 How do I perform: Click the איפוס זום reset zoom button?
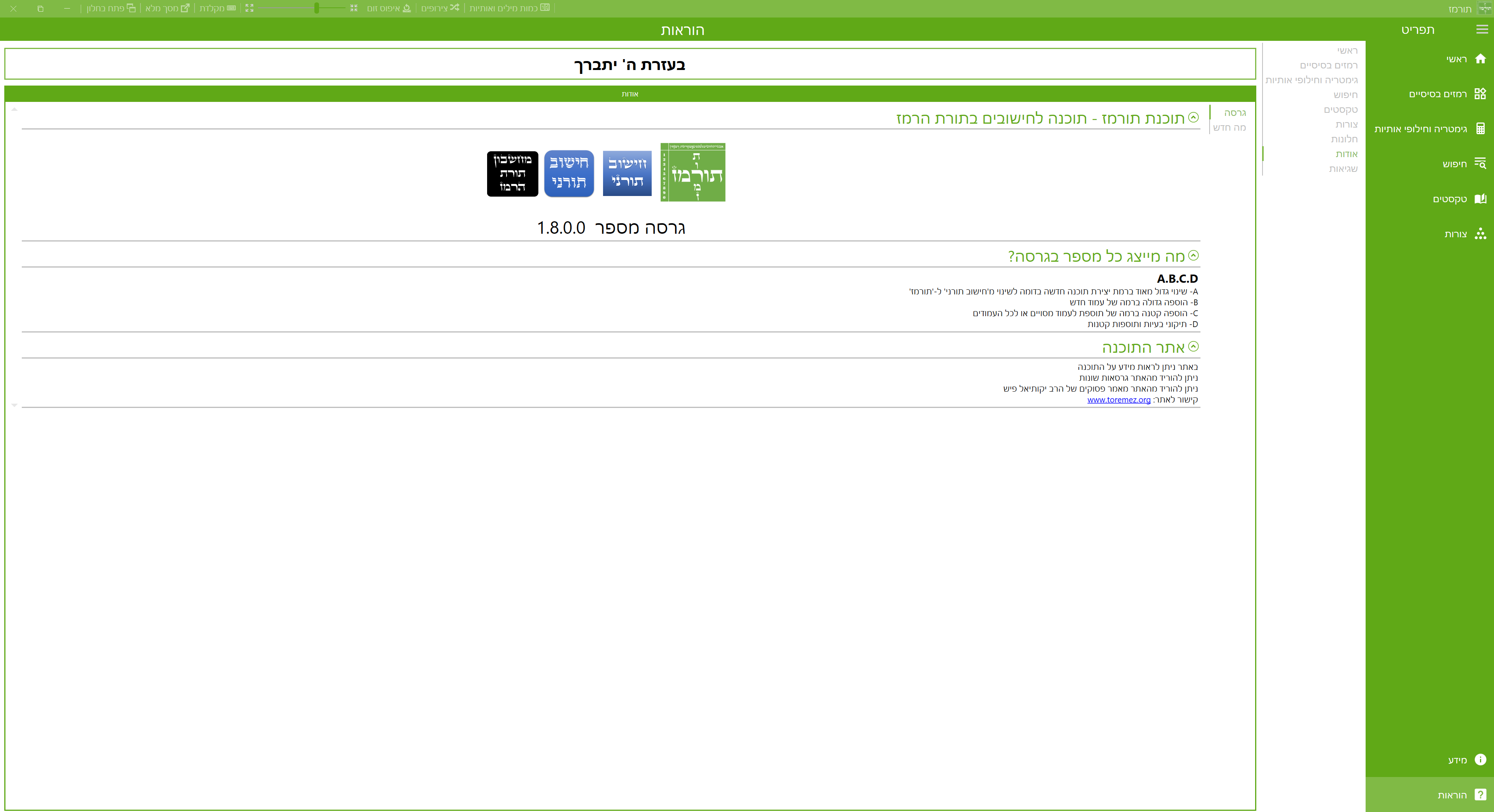point(389,8)
